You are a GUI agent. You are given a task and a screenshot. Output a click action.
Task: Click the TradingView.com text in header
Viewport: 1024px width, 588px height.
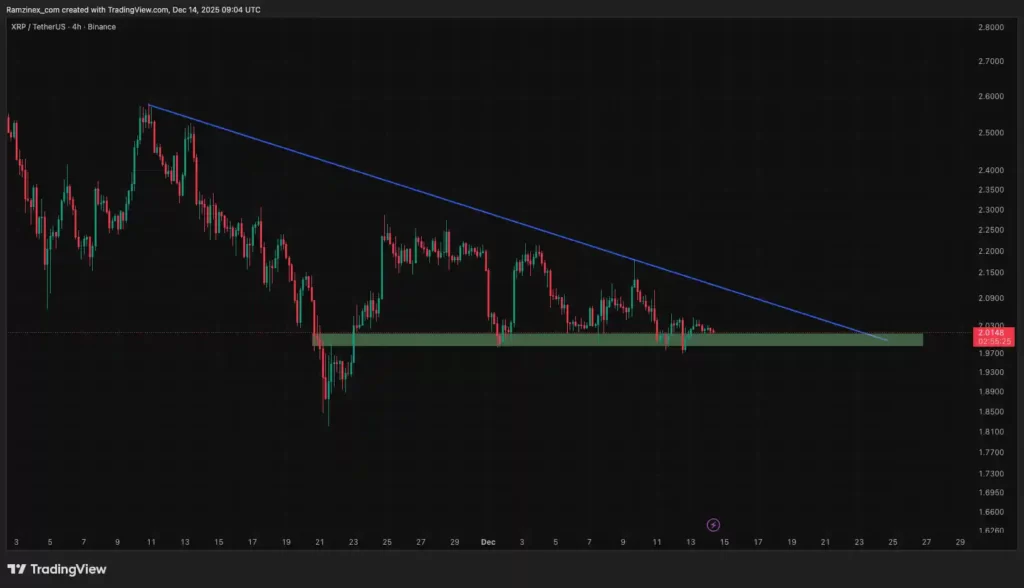coord(176,10)
